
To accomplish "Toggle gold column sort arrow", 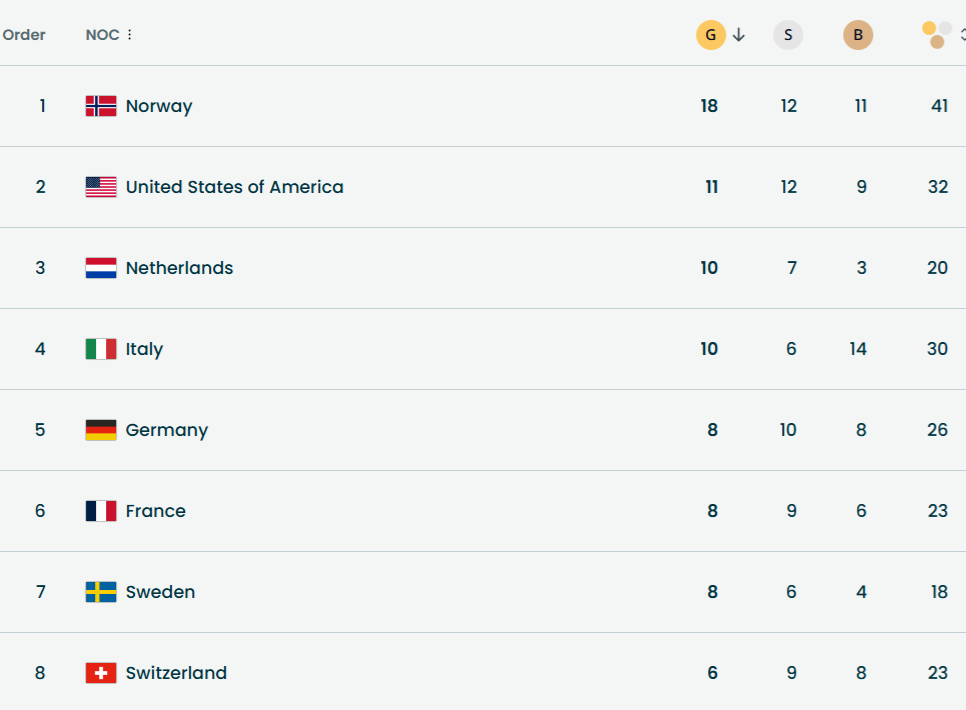I will (739, 35).
